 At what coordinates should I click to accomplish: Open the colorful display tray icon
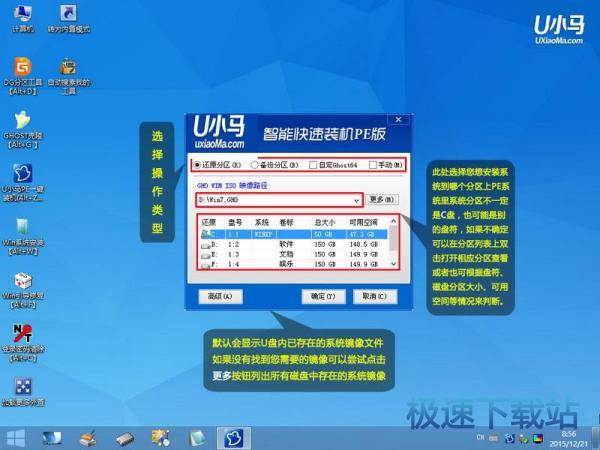(538, 438)
